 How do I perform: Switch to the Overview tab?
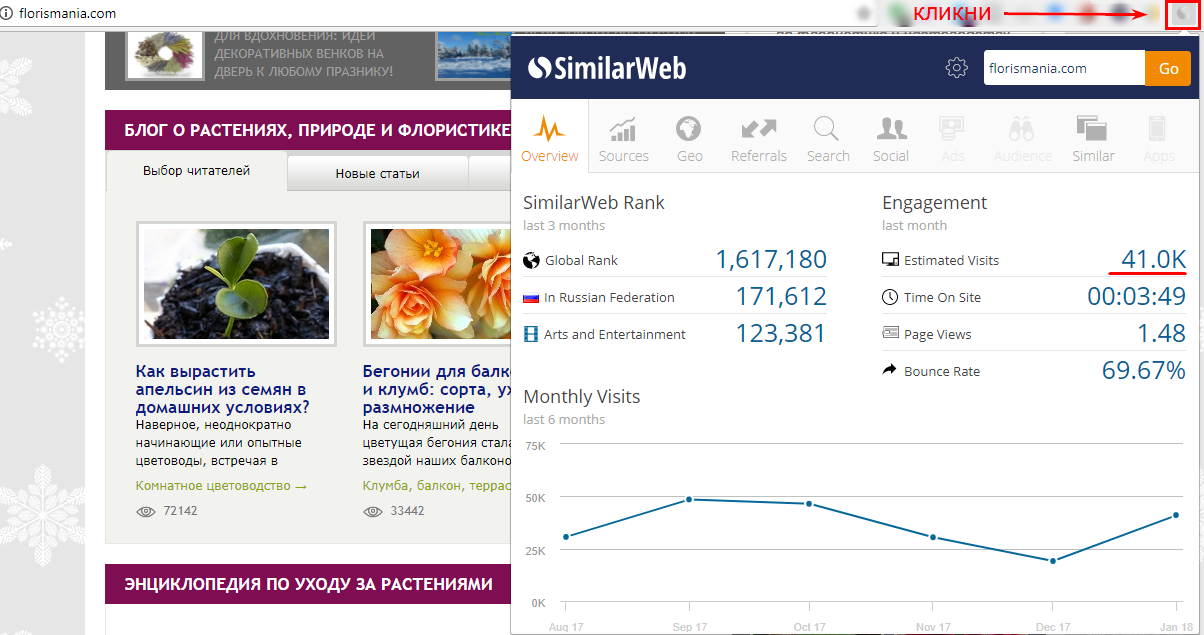[550, 138]
